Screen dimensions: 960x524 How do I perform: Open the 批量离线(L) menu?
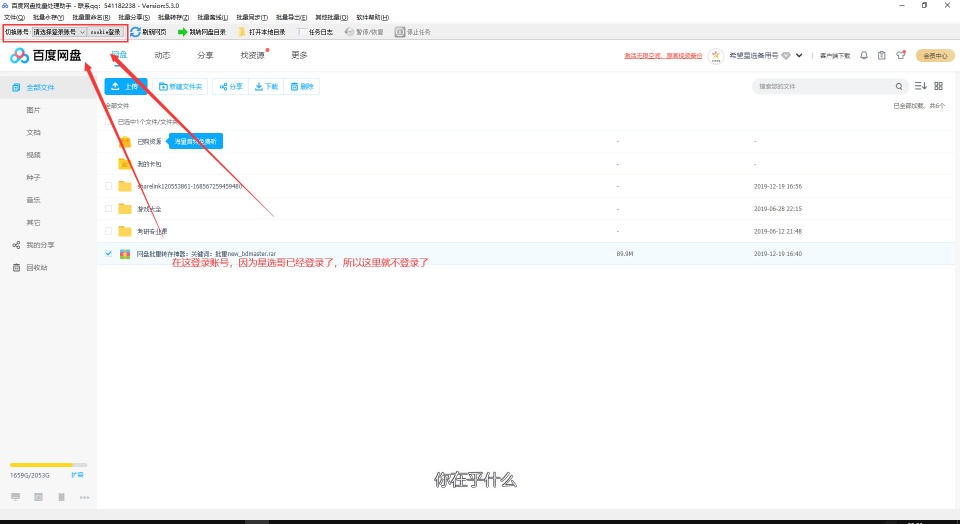point(212,17)
